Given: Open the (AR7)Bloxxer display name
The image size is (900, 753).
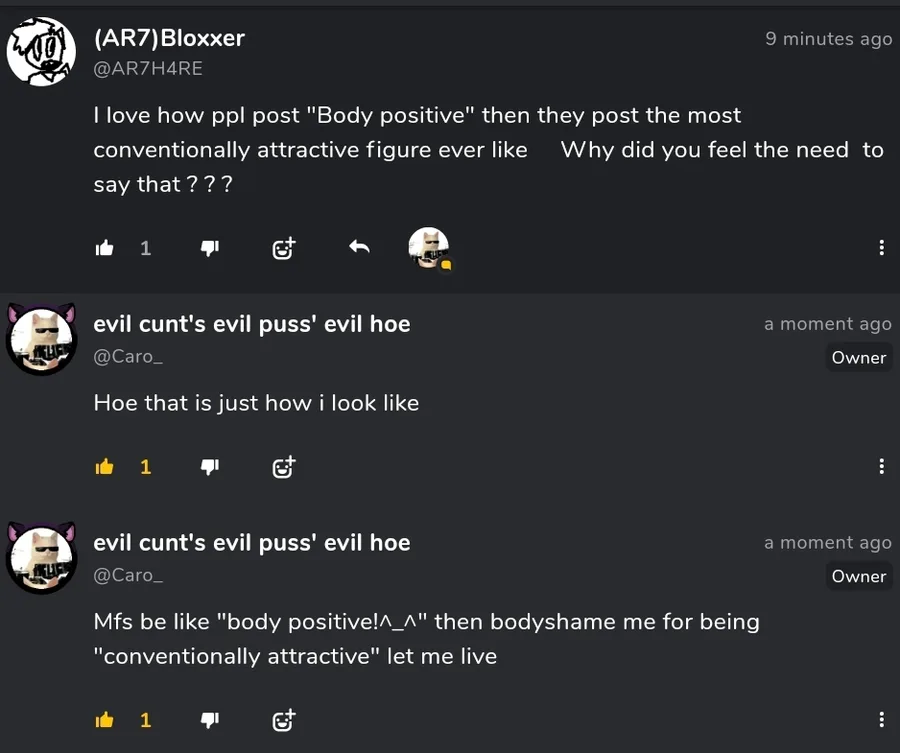Looking at the screenshot, I should tap(169, 38).
